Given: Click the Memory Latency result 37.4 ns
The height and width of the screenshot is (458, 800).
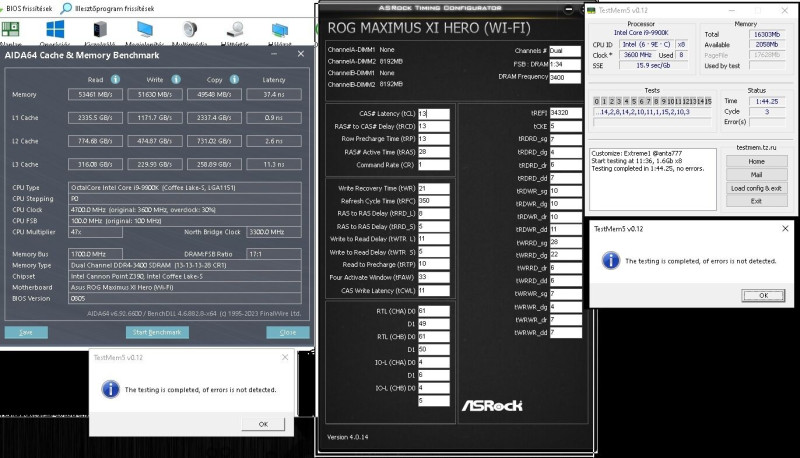Looking at the screenshot, I should (274, 94).
